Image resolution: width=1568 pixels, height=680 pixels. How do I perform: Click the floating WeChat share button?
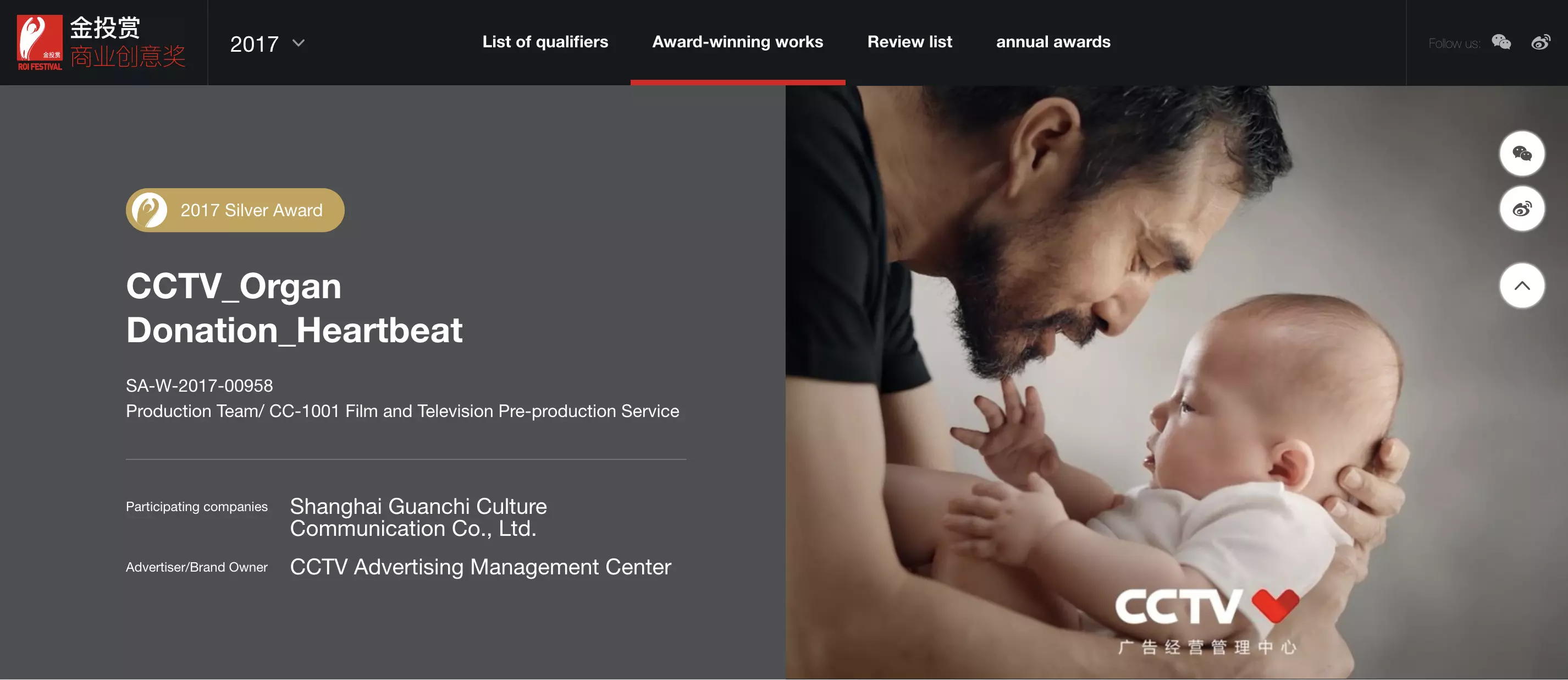click(1522, 153)
